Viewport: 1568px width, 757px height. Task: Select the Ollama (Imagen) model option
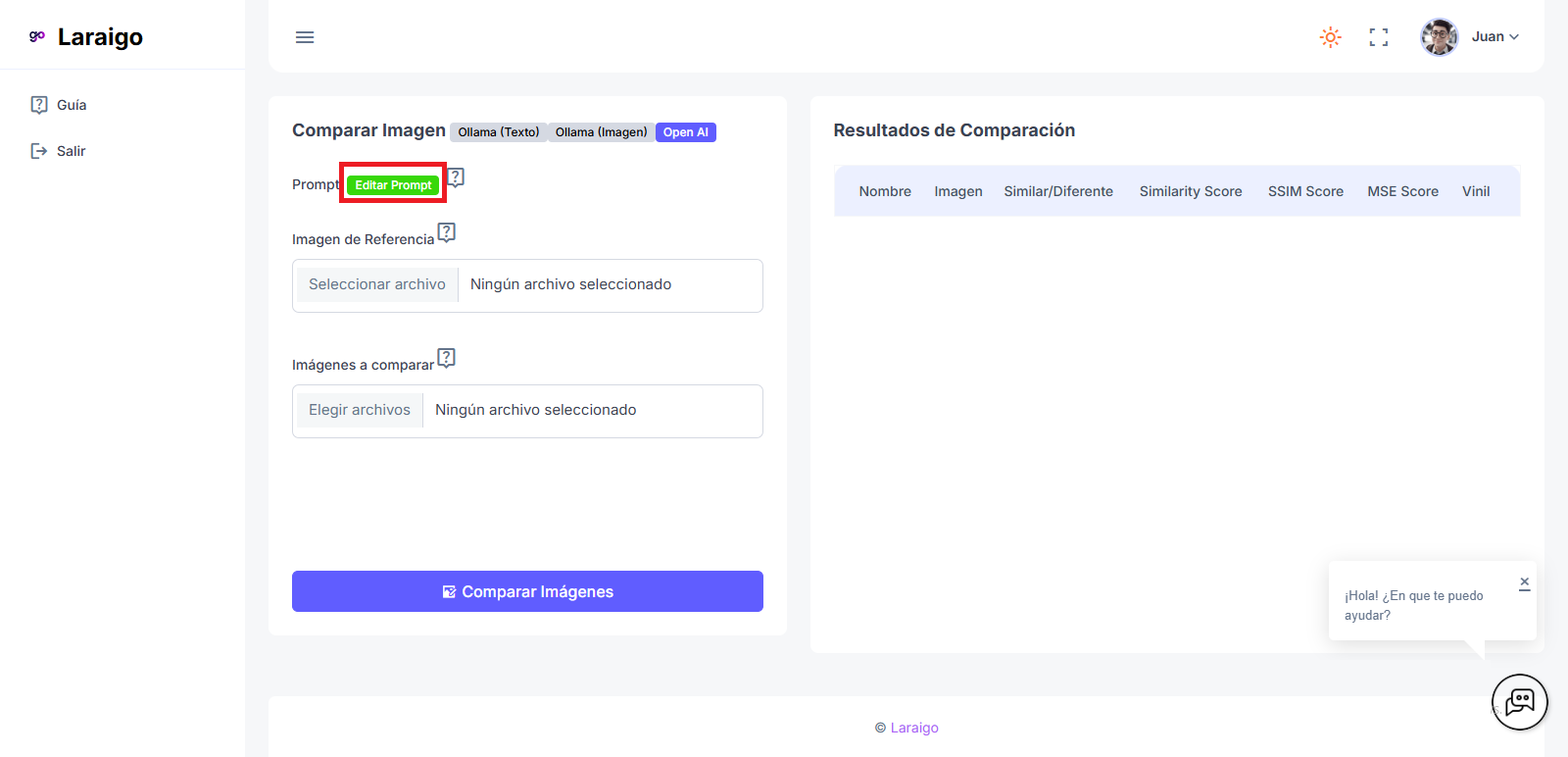tap(601, 132)
